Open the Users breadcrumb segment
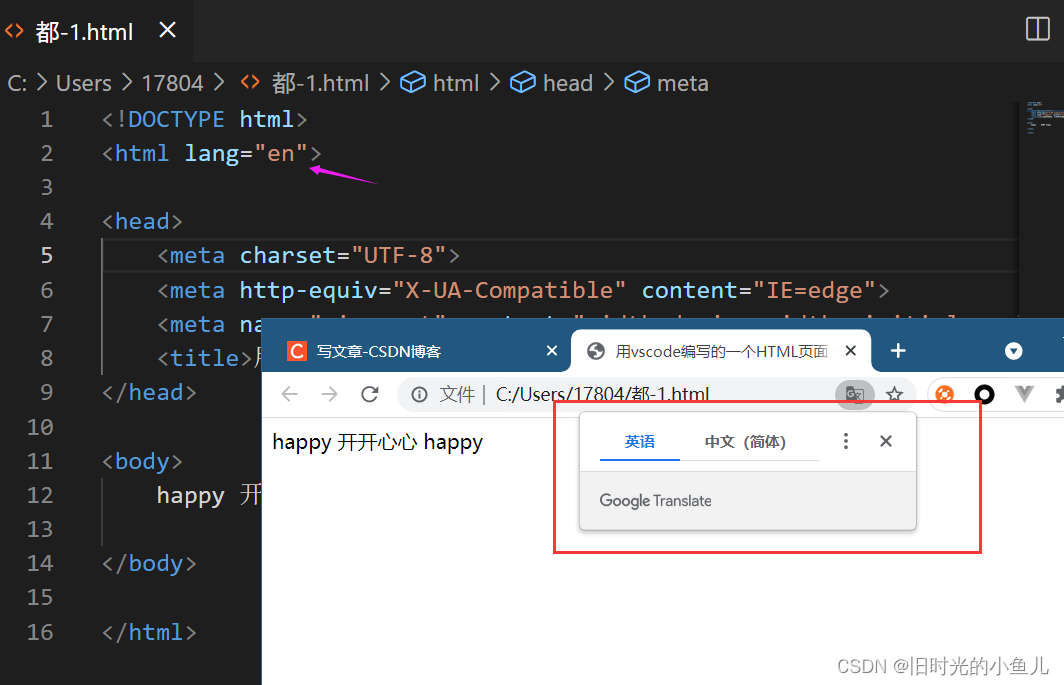Screen dimensions: 1064x685 (83, 83)
